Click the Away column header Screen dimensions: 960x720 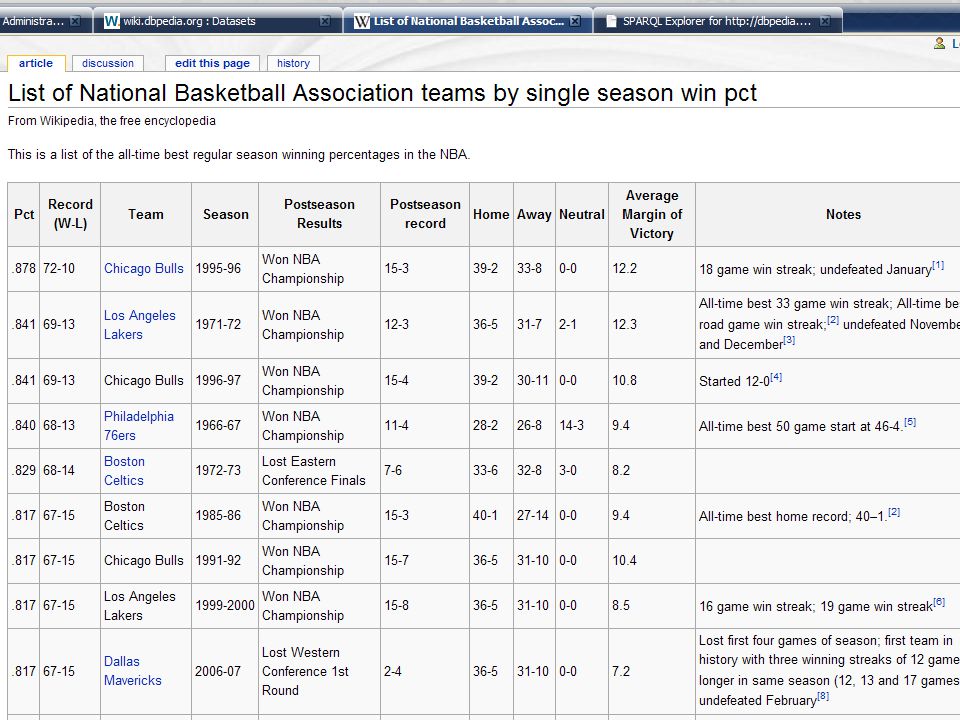point(534,214)
